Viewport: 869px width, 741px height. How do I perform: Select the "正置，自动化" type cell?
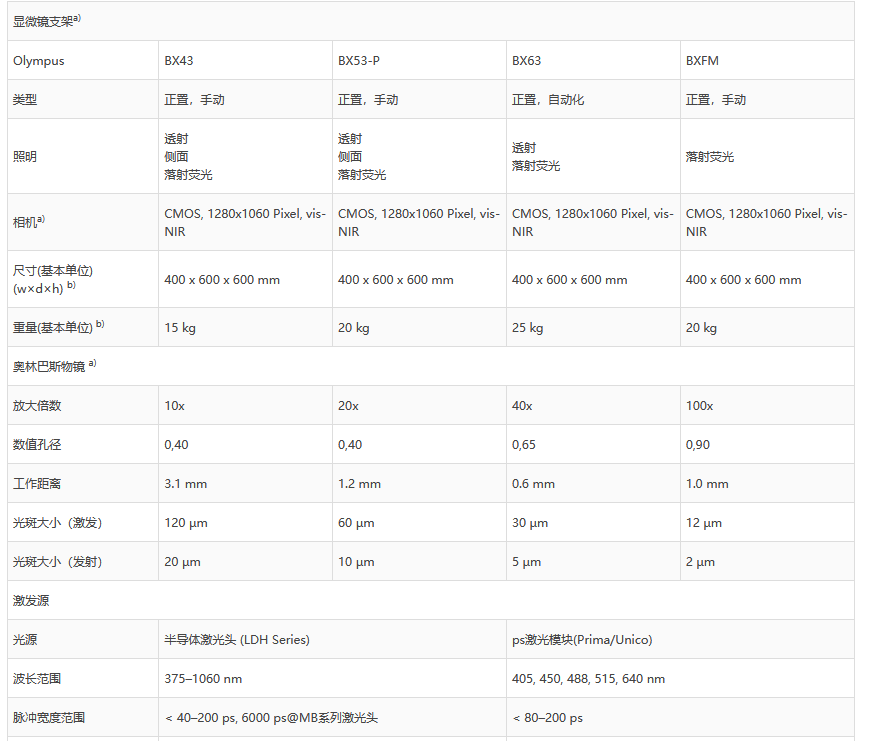(548, 100)
